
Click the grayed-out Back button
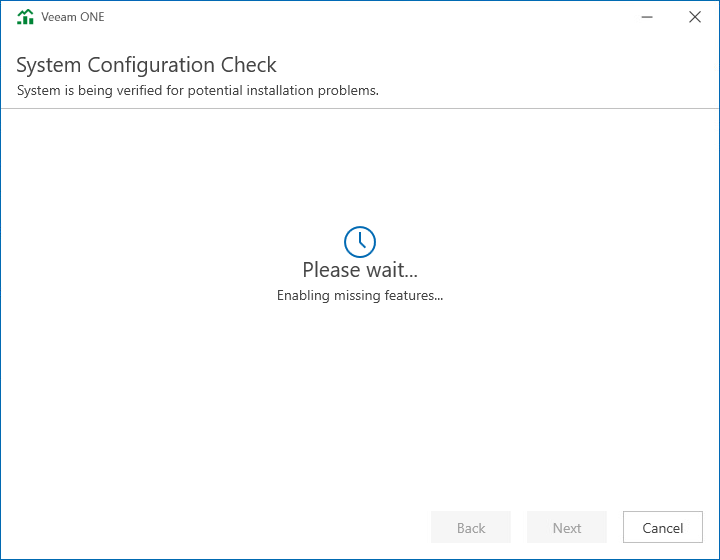pyautogui.click(x=471, y=527)
